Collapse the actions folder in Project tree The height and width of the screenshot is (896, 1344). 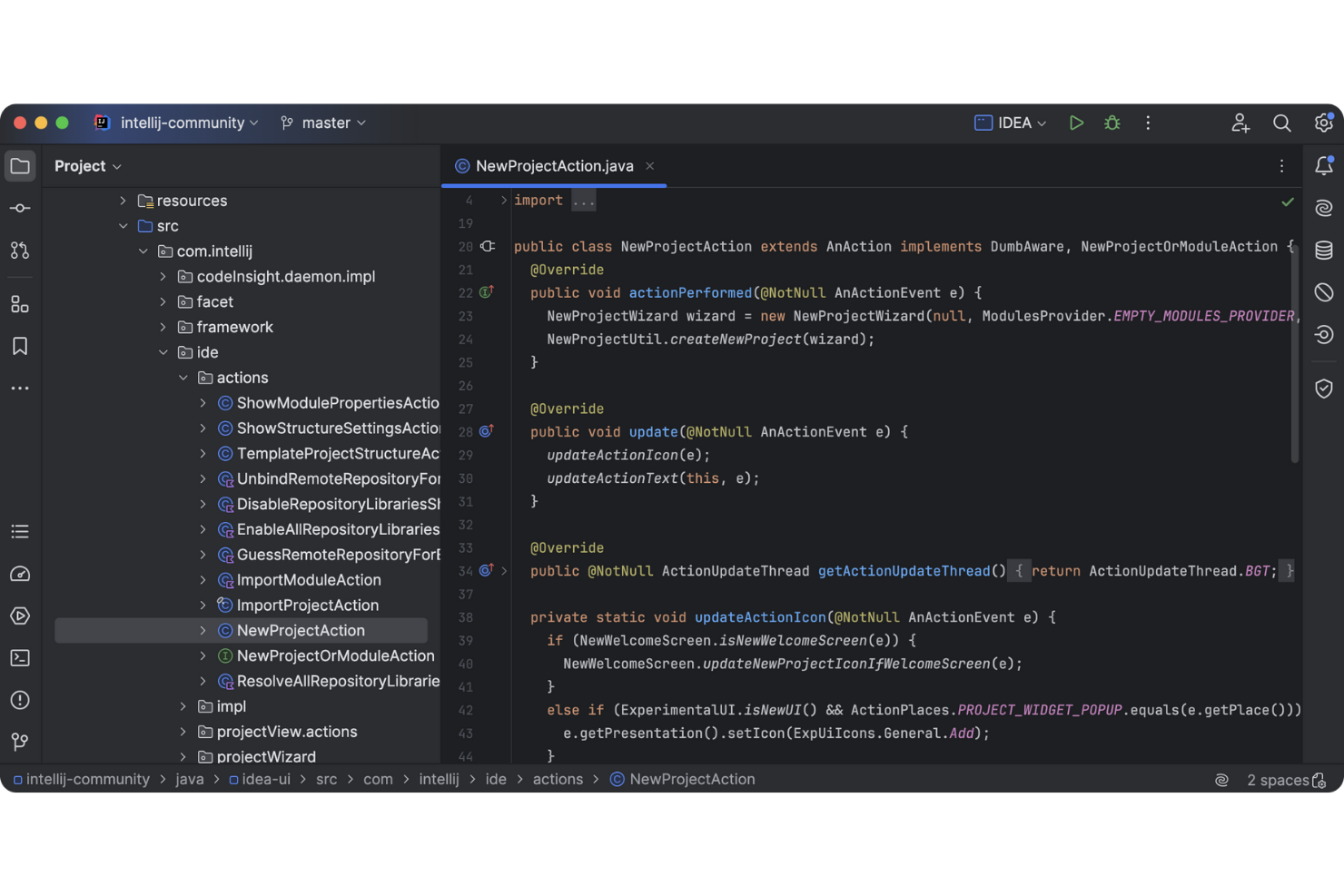184,378
